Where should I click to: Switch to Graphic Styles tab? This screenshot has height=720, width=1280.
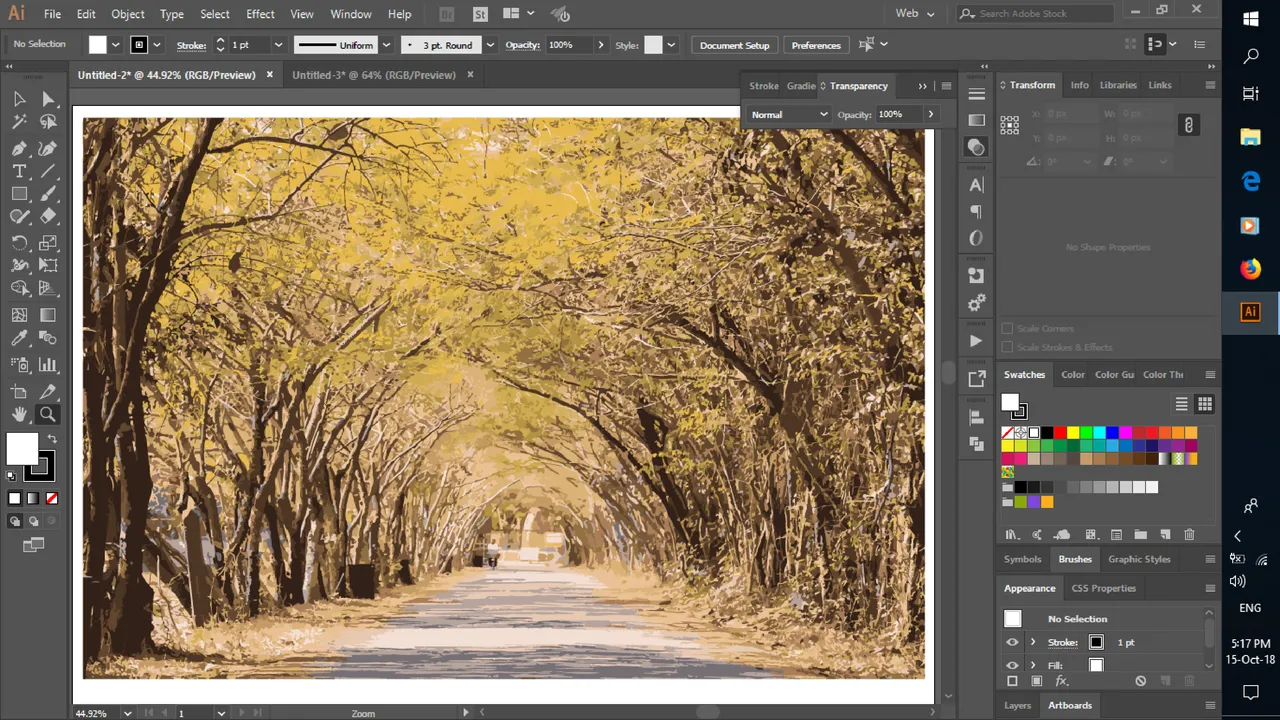pos(1139,559)
